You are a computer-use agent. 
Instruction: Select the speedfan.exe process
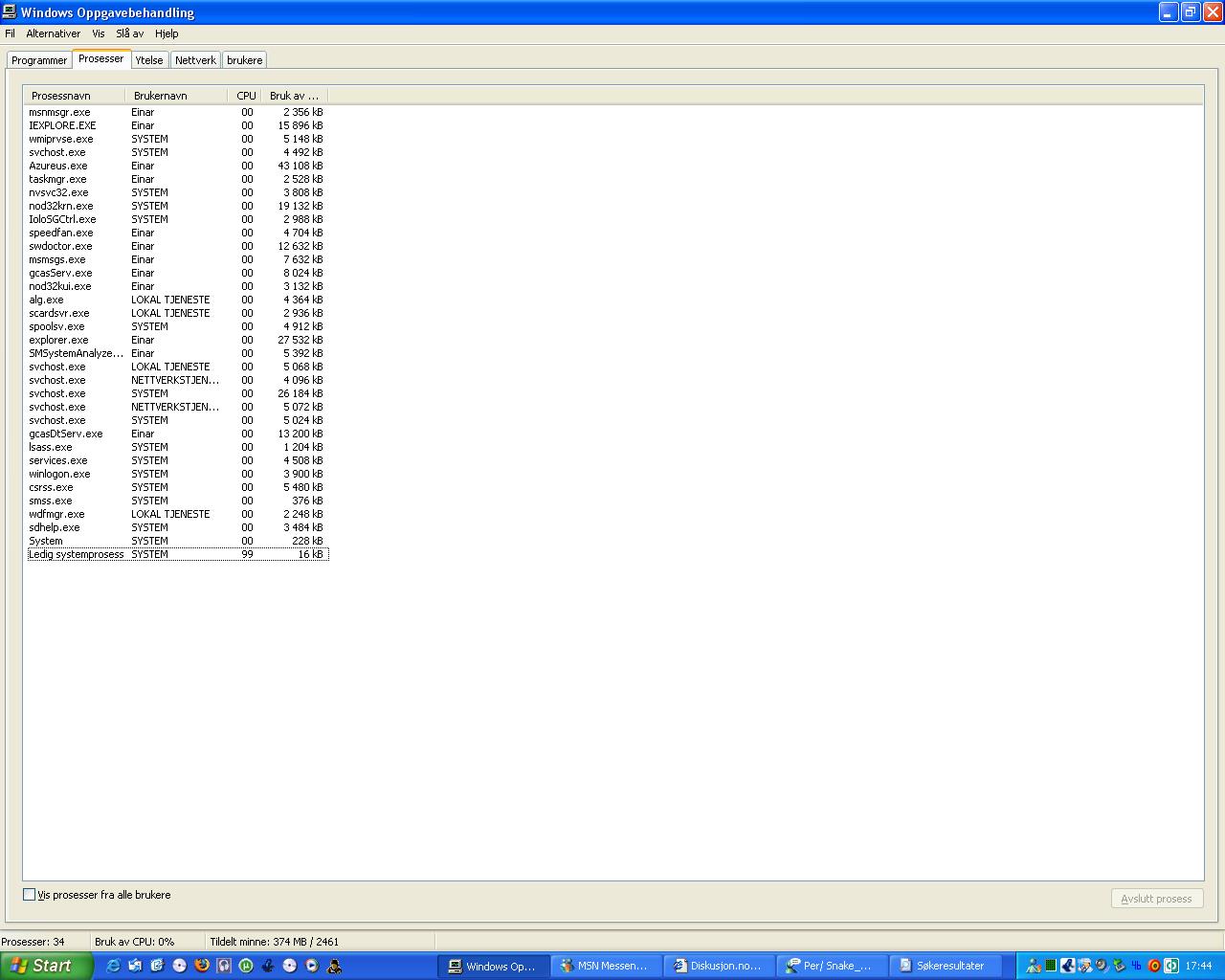click(177, 233)
